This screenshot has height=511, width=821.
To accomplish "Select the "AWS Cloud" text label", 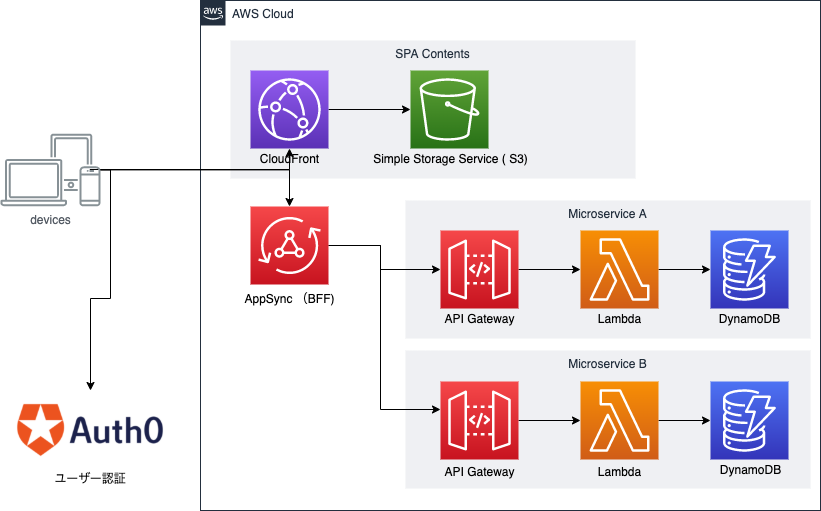I will pos(262,14).
